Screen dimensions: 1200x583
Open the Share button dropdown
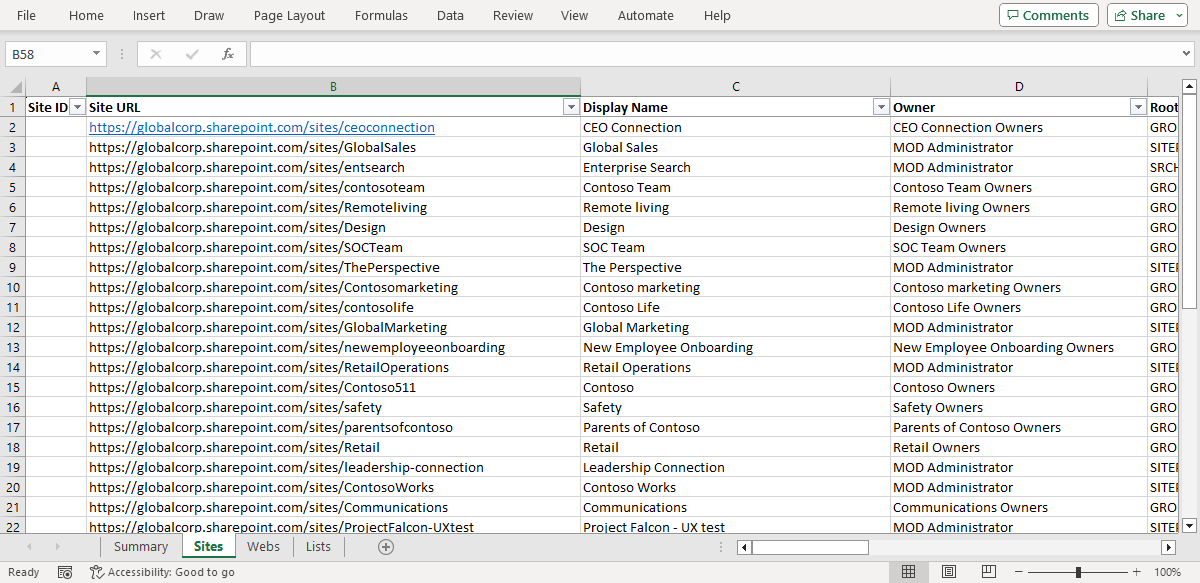coord(1177,15)
